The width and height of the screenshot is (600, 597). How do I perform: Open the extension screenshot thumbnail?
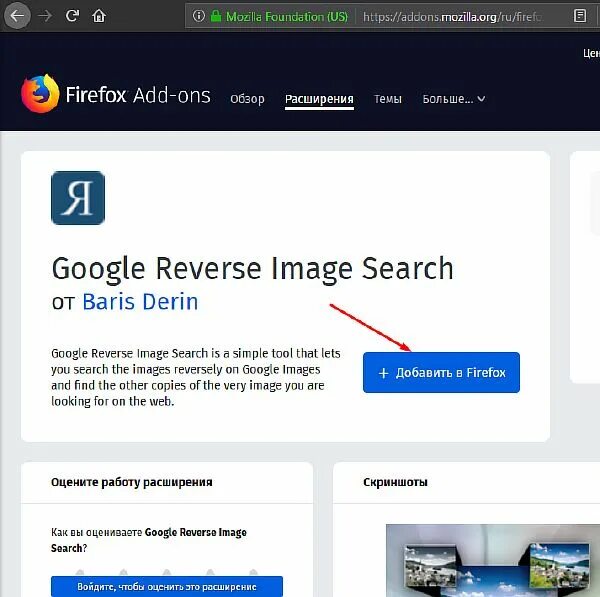(493, 560)
